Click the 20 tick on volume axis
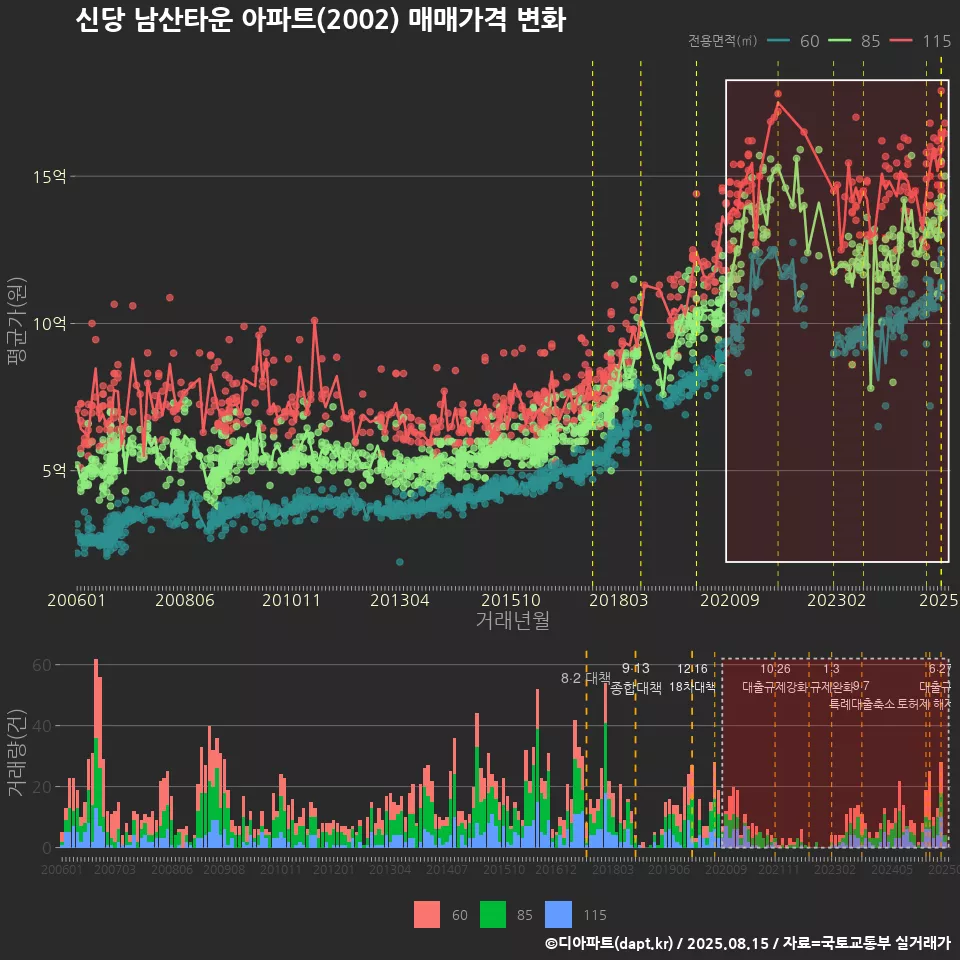 point(42,787)
